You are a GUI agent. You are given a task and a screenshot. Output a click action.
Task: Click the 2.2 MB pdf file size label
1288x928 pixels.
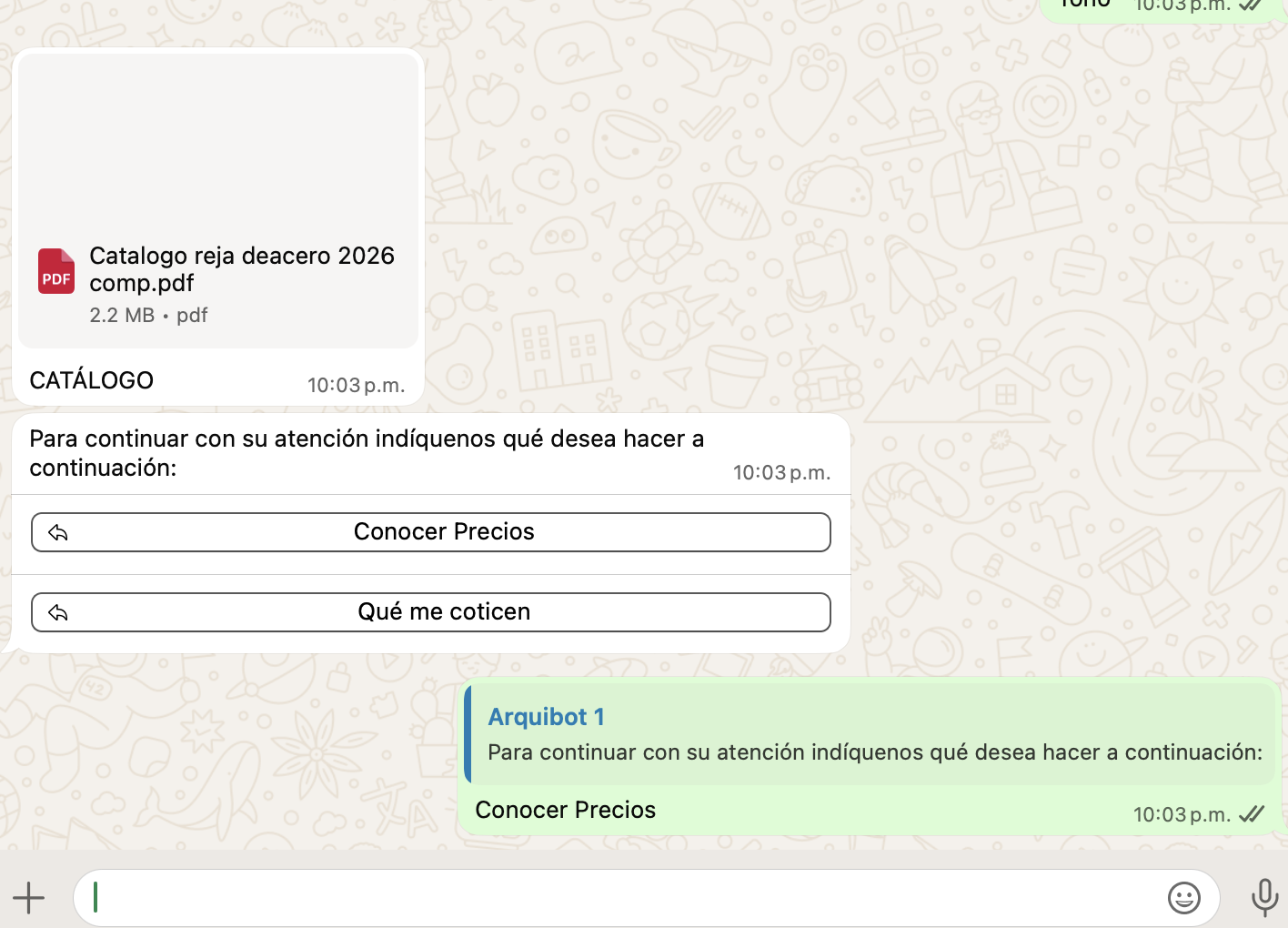click(148, 316)
